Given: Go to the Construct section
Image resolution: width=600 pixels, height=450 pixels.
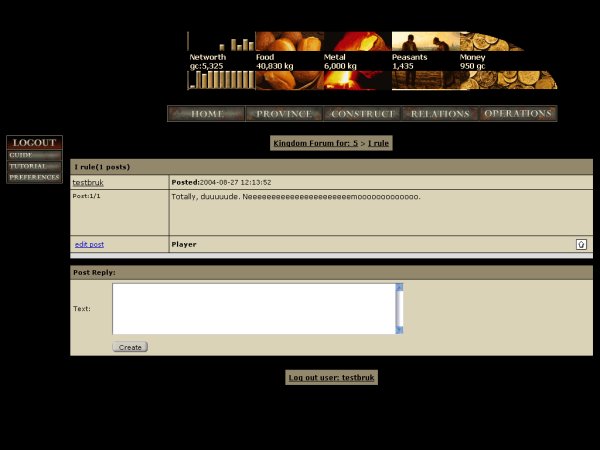Looking at the screenshot, I should [362, 114].
